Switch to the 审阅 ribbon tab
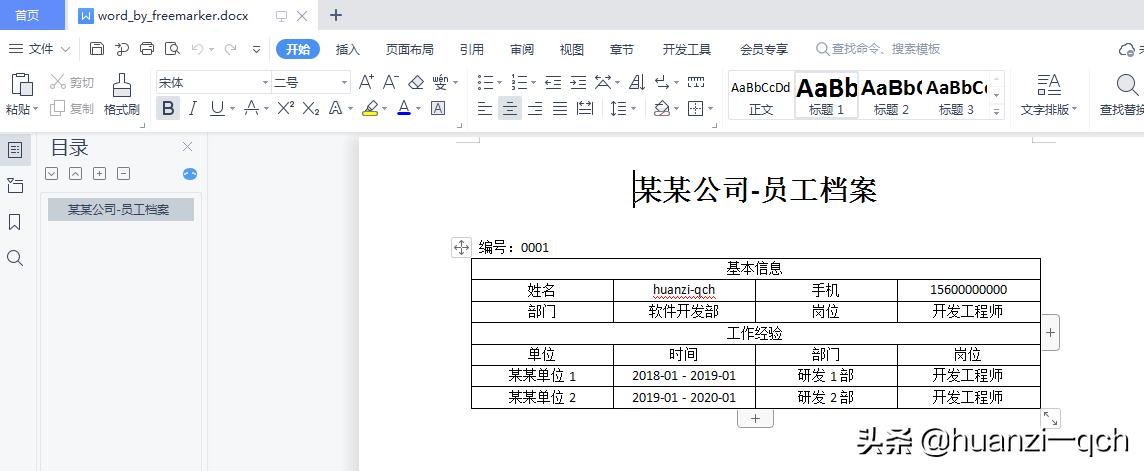 pyautogui.click(x=522, y=50)
